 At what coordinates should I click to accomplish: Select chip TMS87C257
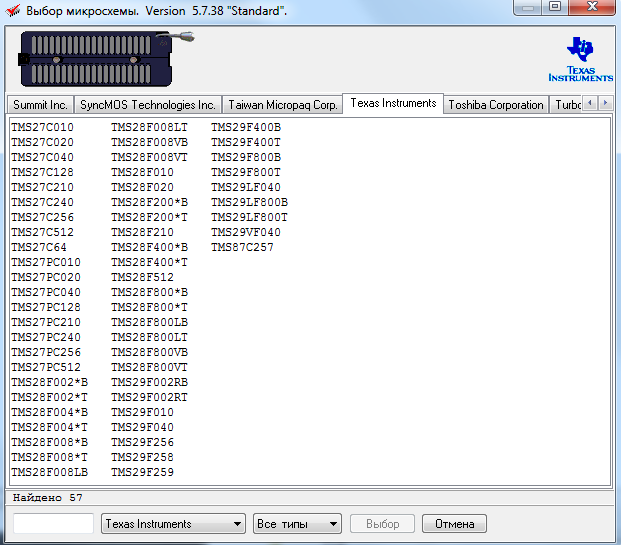point(242,247)
